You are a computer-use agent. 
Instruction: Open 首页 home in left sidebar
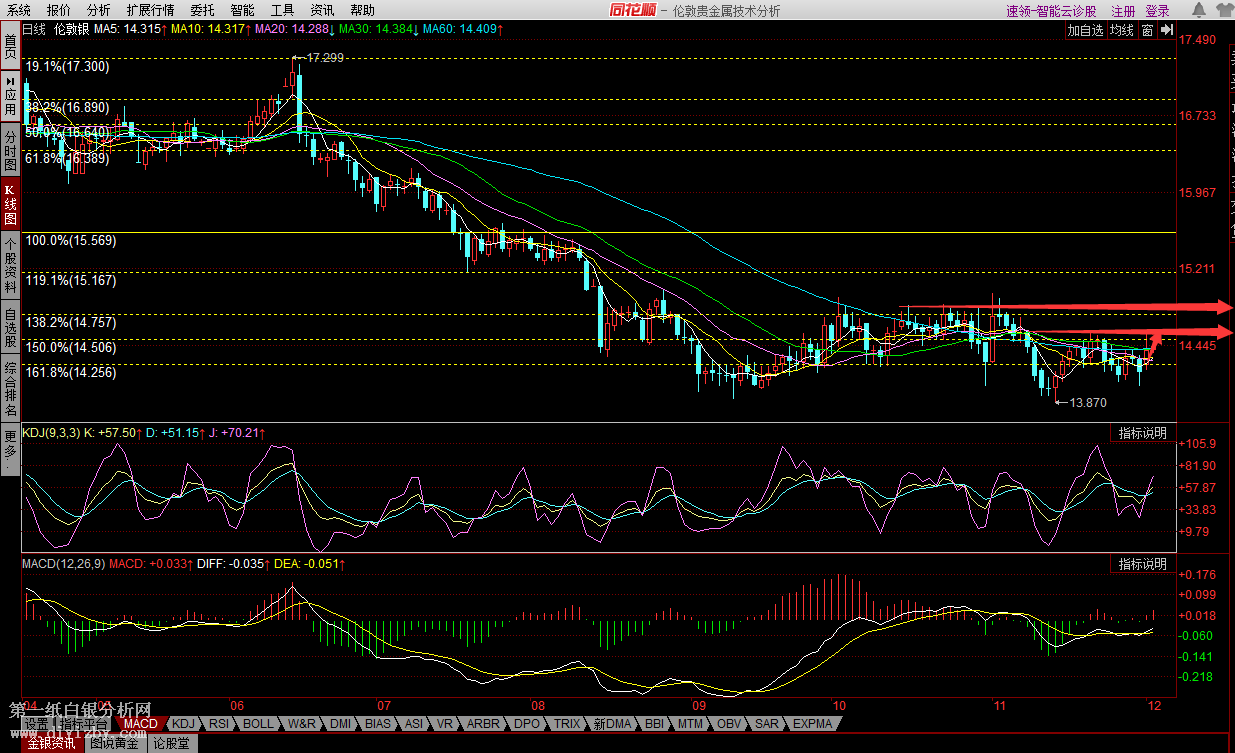(x=10, y=47)
